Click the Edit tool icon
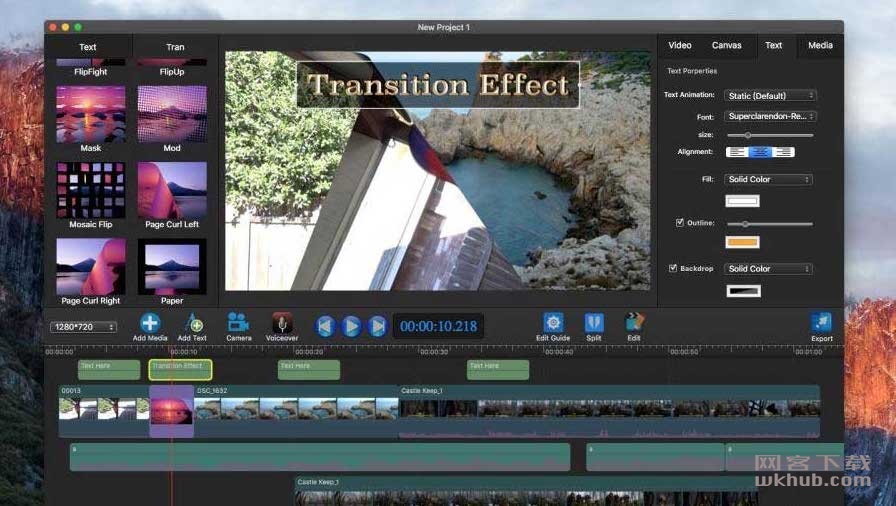896x506 pixels. 634,323
